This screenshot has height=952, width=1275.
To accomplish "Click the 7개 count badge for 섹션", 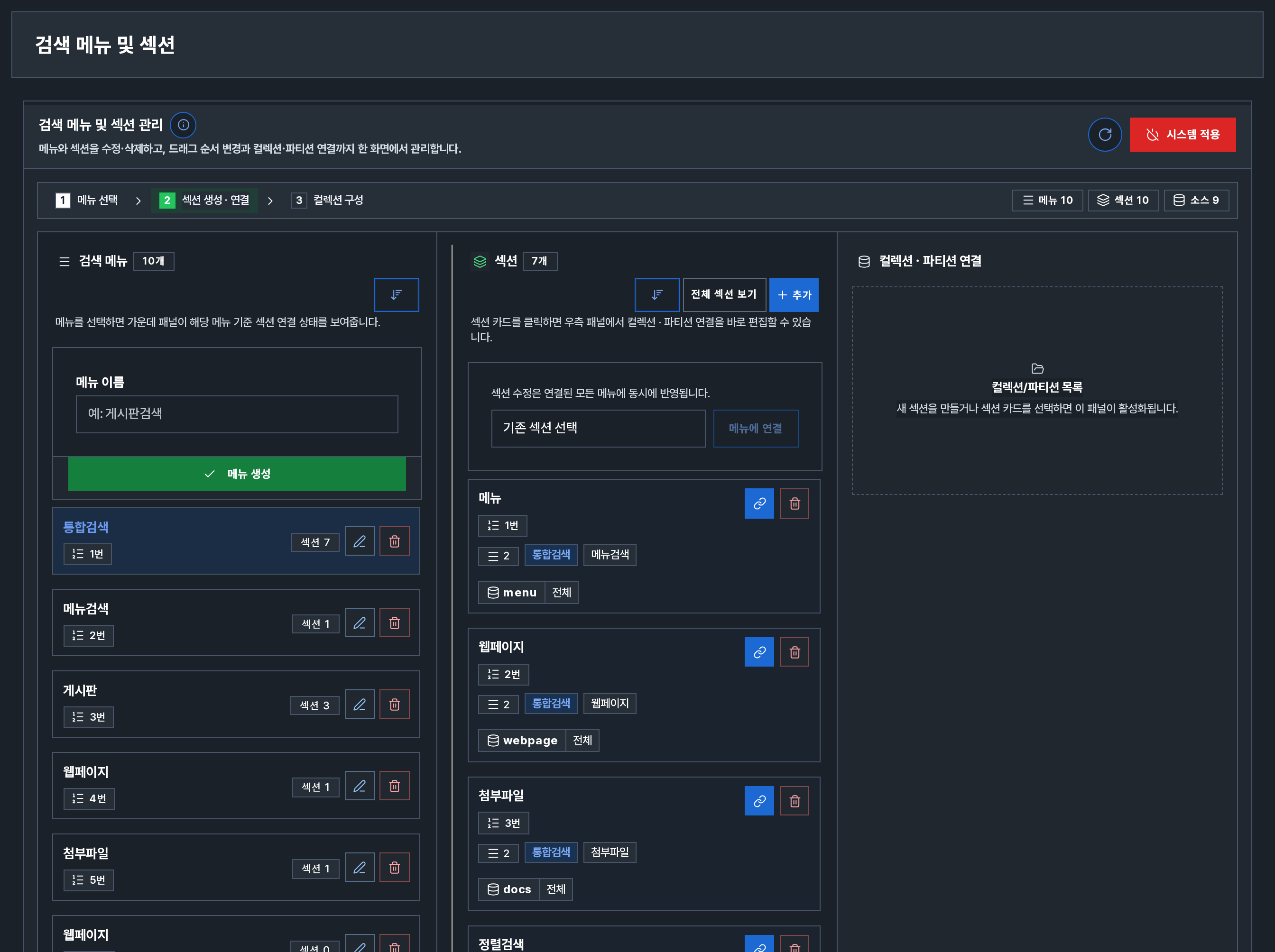I will (x=539, y=261).
